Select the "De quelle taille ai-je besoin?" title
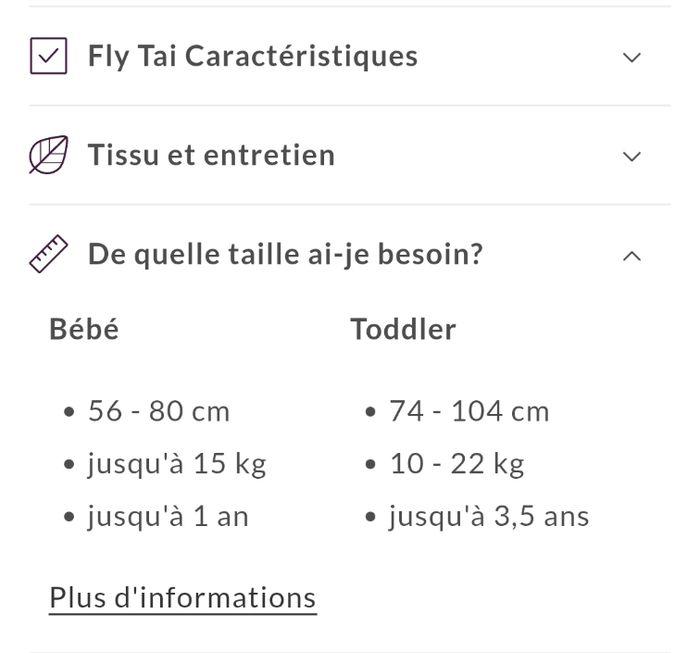 285,255
